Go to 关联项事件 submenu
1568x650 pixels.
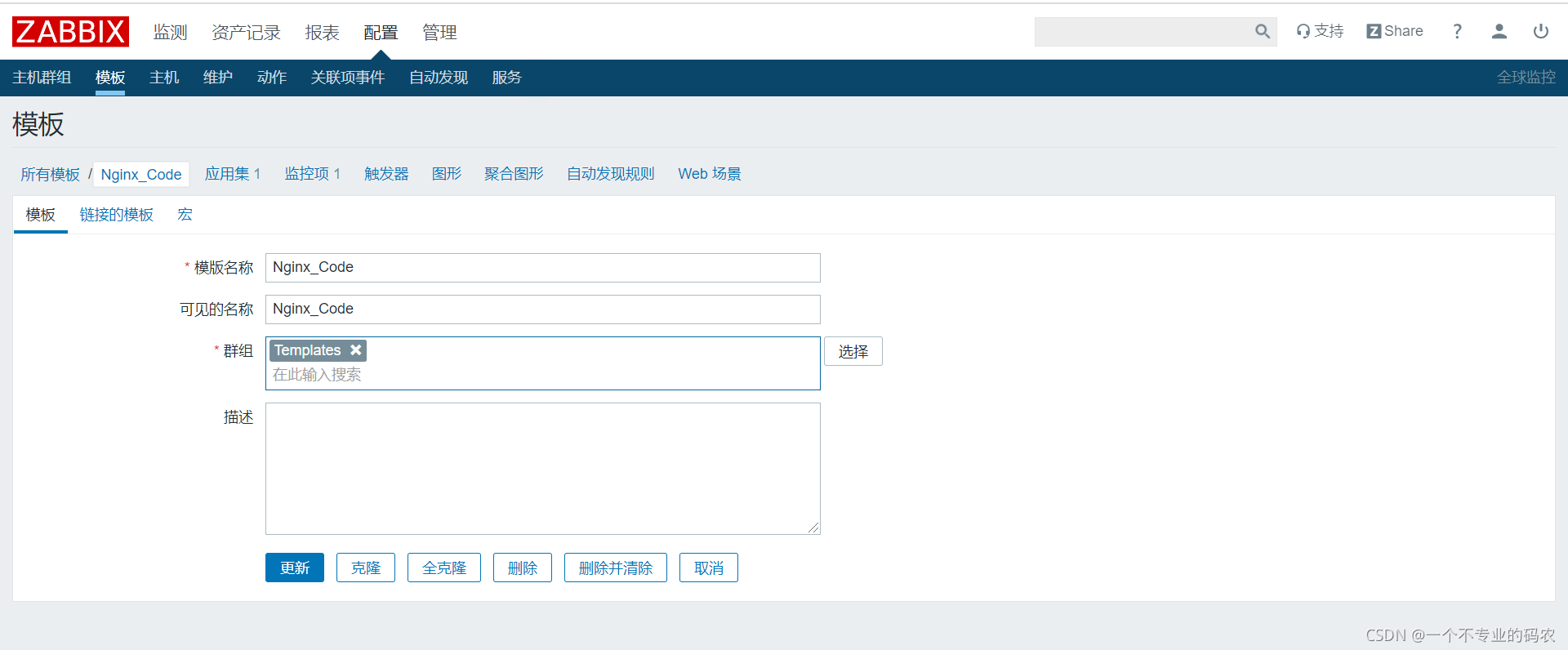pyautogui.click(x=348, y=78)
